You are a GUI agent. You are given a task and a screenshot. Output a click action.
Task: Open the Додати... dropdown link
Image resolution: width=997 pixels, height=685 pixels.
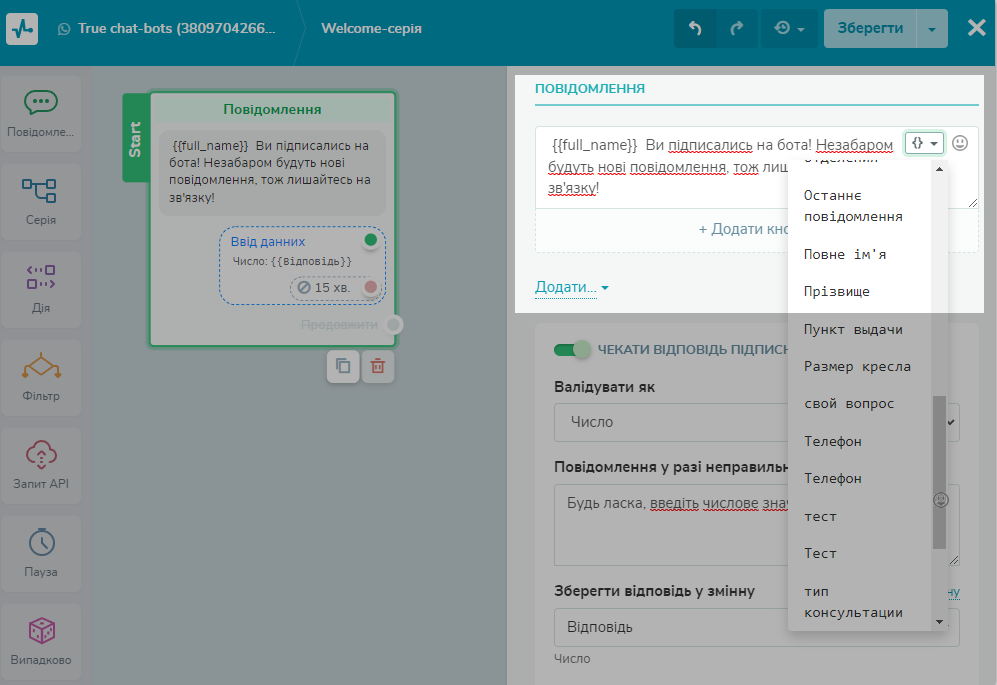pyautogui.click(x=572, y=287)
